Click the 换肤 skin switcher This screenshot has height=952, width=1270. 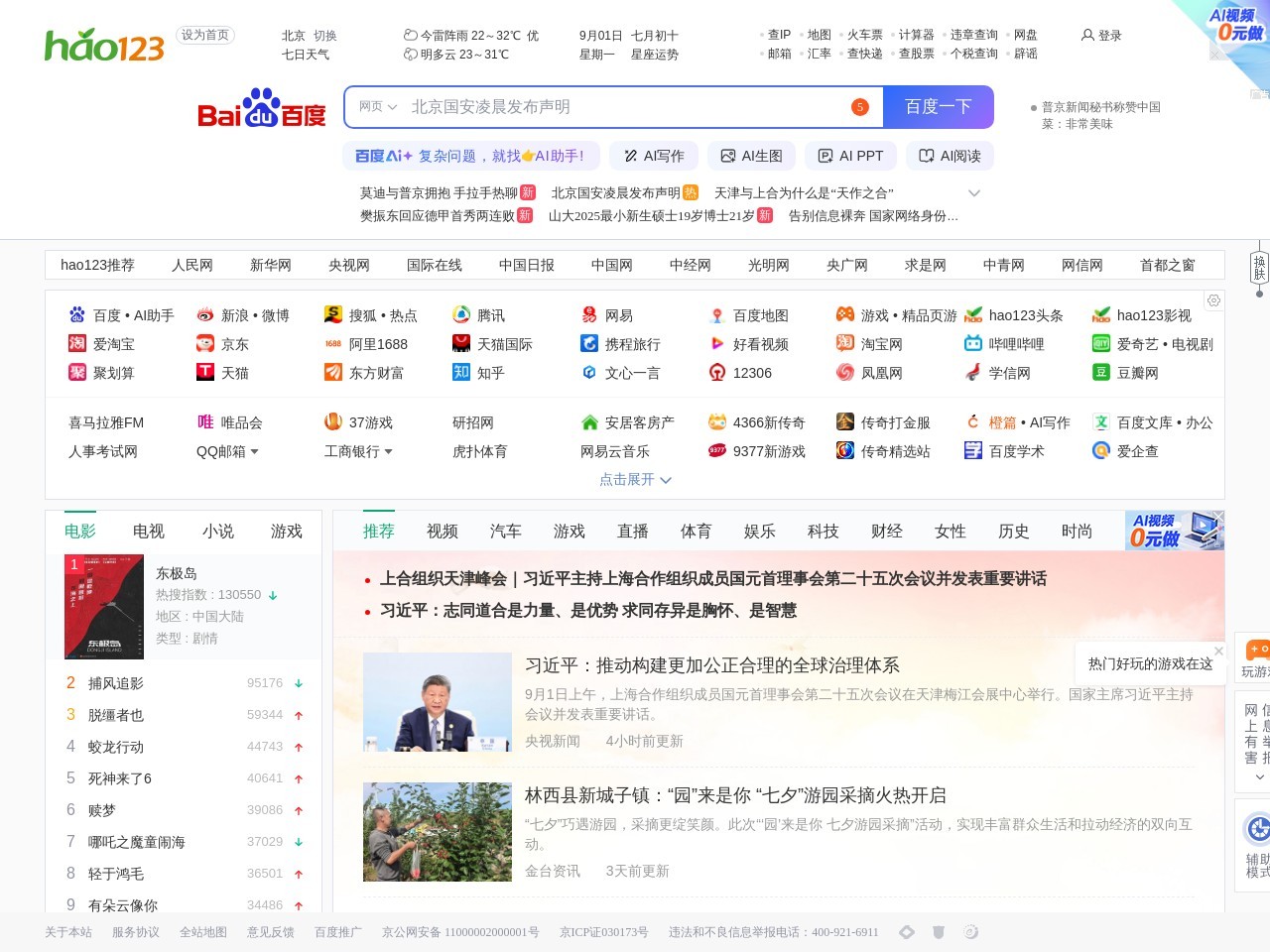pyautogui.click(x=1259, y=268)
